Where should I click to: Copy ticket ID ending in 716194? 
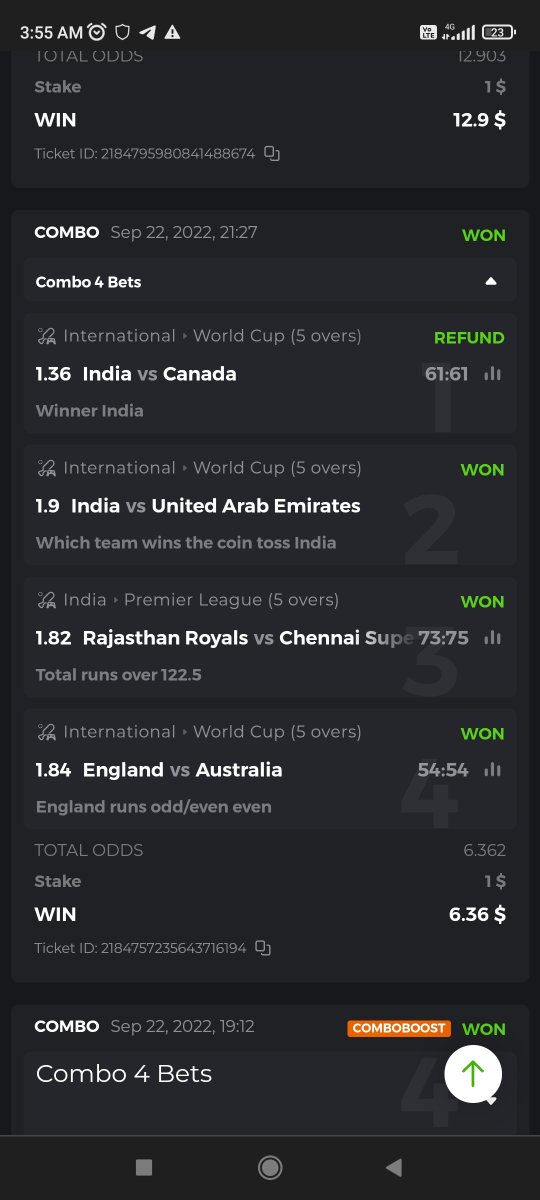pyautogui.click(x=263, y=947)
